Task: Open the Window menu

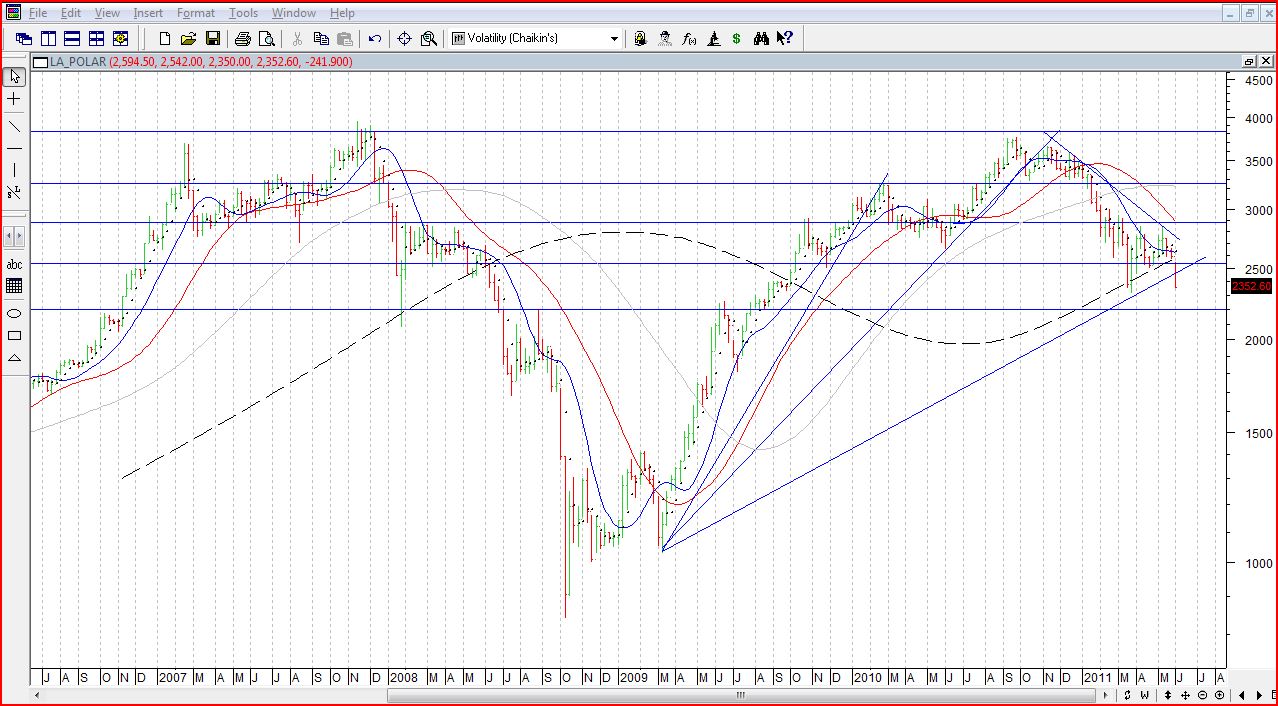Action: point(294,13)
